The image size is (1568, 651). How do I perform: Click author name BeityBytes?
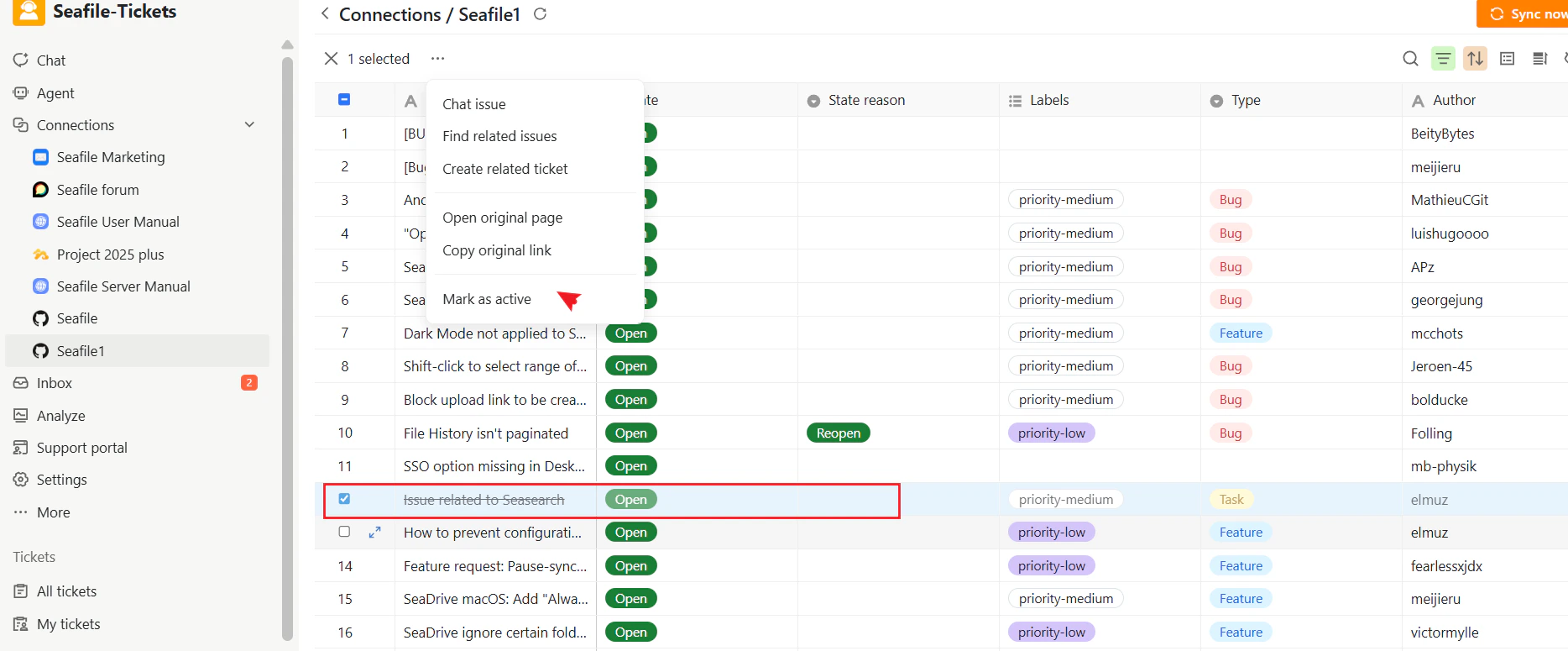[x=1442, y=134]
